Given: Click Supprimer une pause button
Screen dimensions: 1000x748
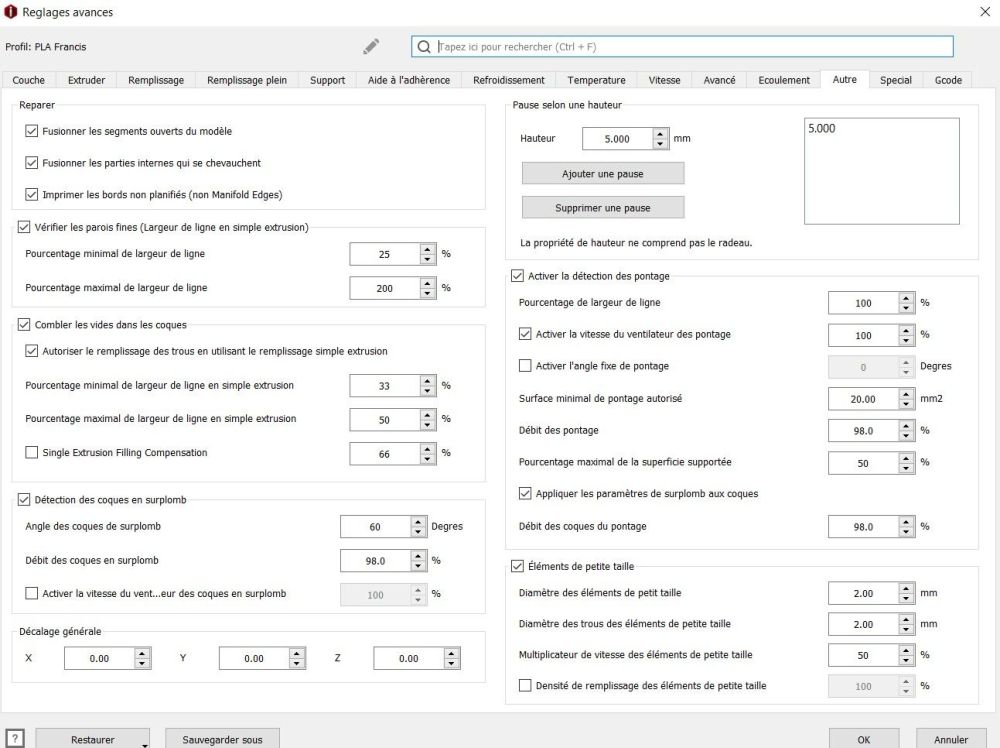Looking at the screenshot, I should point(603,208).
